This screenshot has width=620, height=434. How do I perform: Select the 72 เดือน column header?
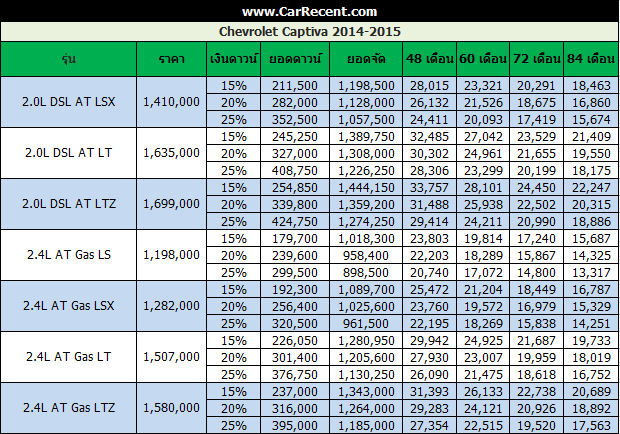536,60
